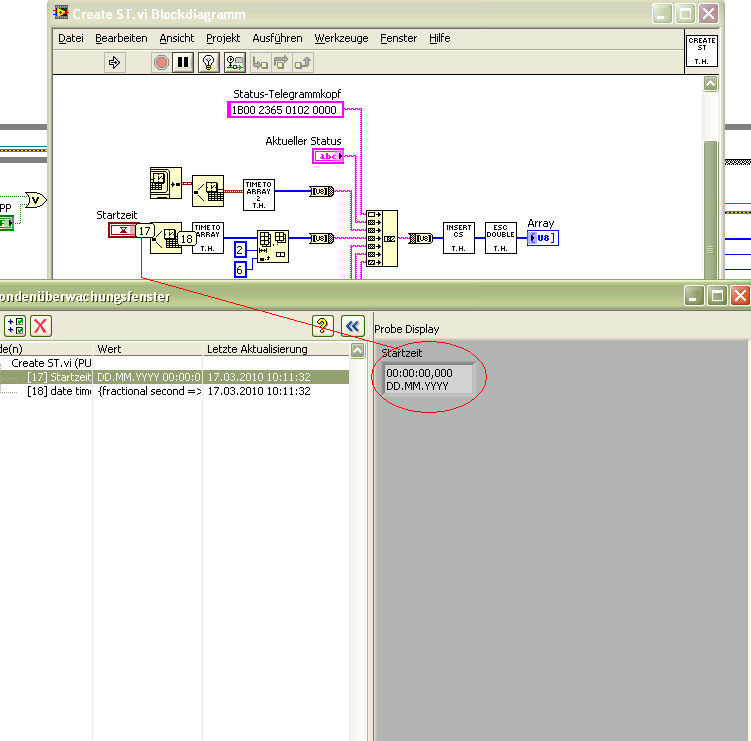
Task: Open the Ausführen menu
Action: pyautogui.click(x=277, y=38)
